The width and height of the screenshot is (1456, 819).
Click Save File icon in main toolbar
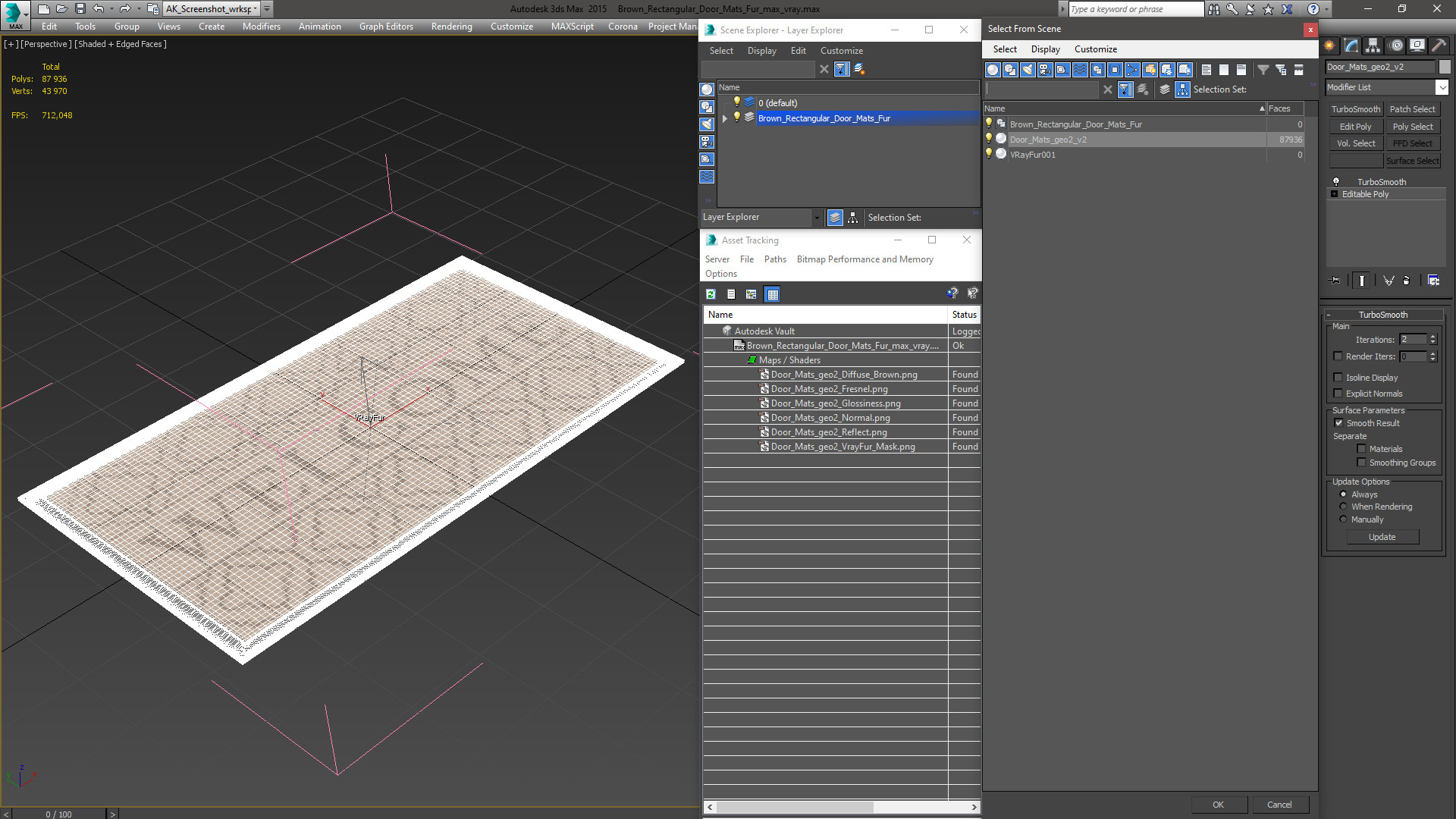[x=80, y=9]
